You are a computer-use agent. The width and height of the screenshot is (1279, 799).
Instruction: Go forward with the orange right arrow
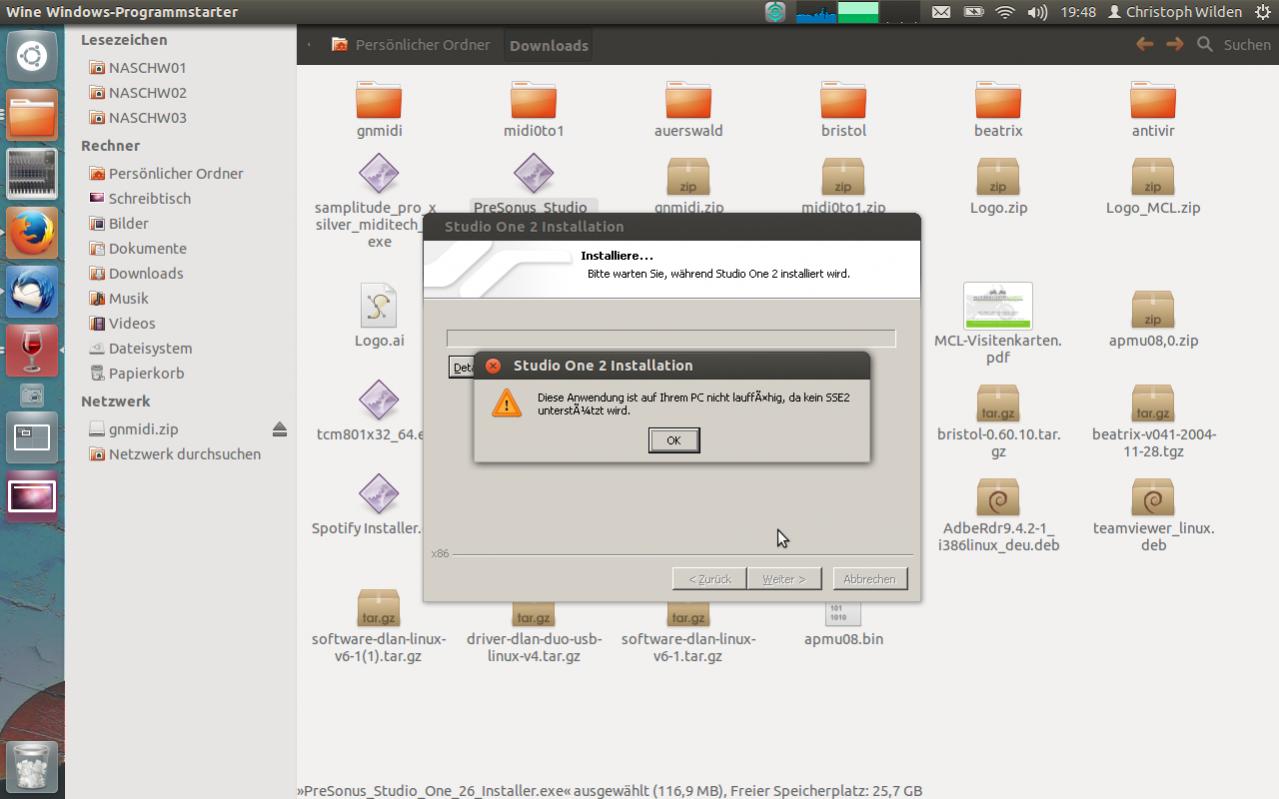coord(1174,44)
